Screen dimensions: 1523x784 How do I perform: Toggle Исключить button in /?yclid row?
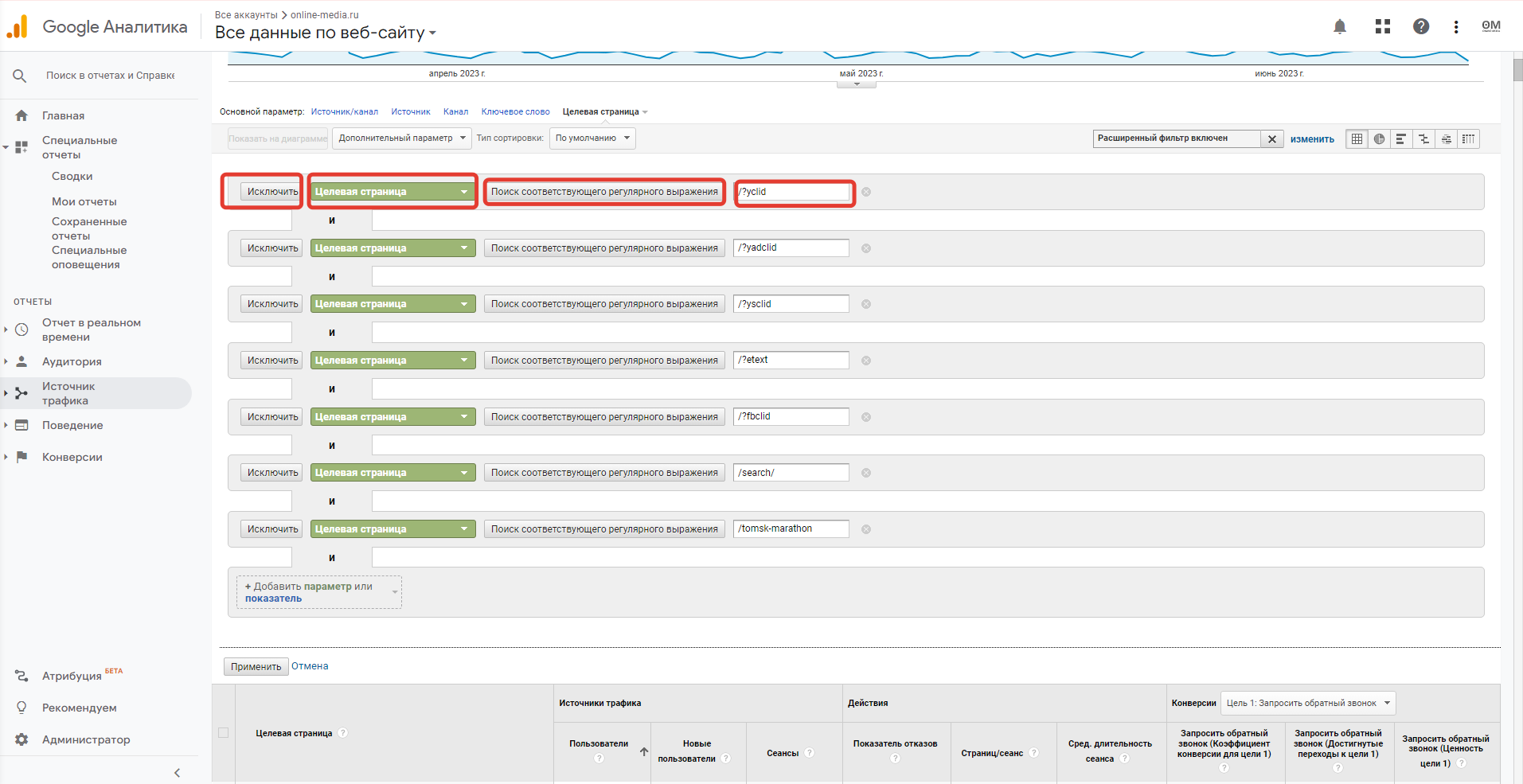pos(272,192)
